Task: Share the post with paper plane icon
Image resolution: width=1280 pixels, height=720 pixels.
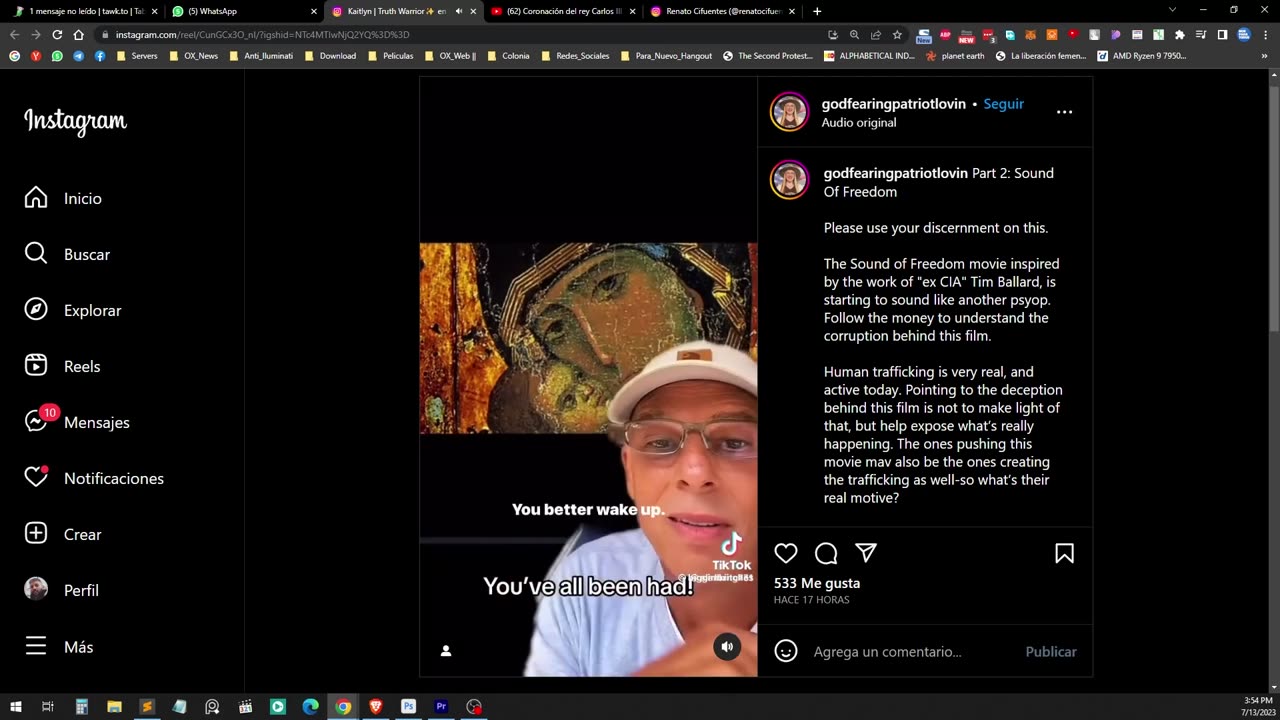Action: click(866, 553)
